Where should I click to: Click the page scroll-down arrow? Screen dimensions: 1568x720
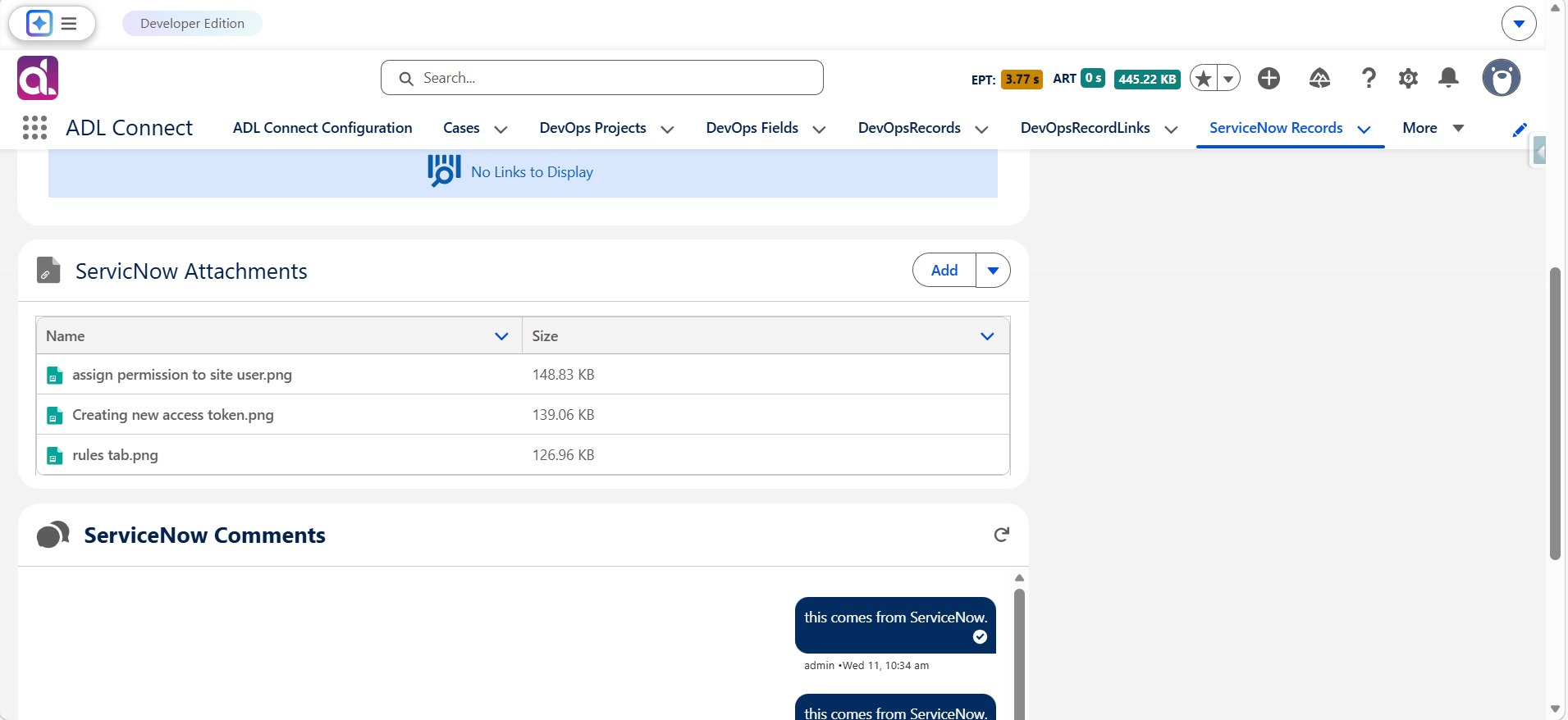pyautogui.click(x=1555, y=709)
